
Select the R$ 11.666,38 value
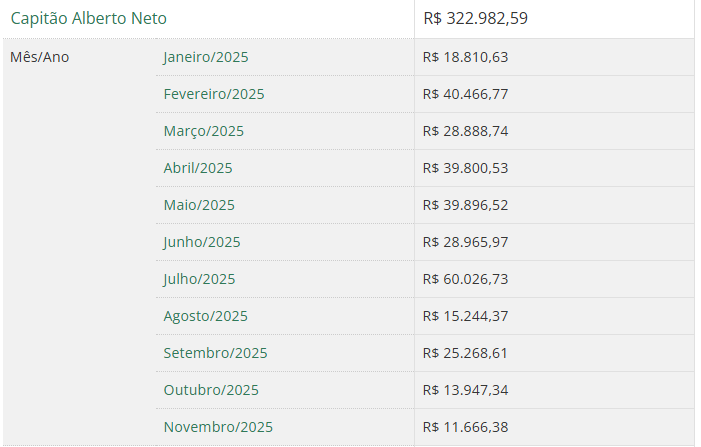[465, 427]
